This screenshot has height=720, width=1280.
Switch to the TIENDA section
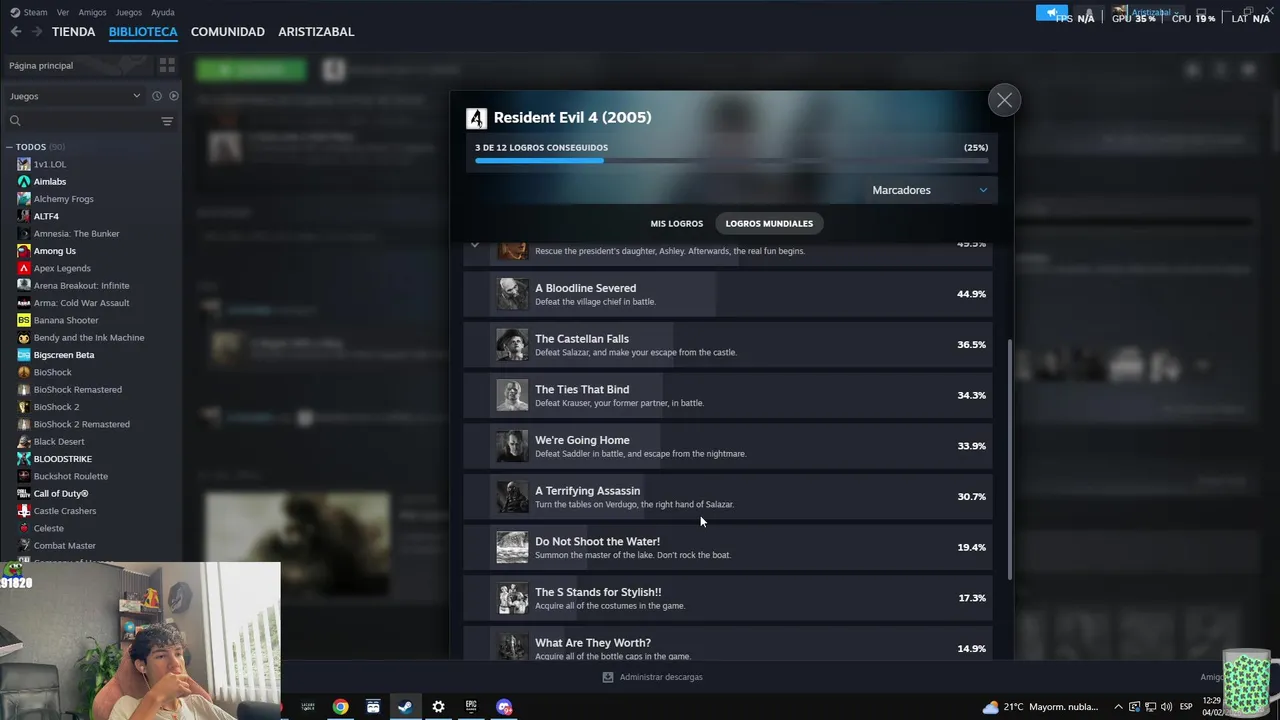pos(73,32)
